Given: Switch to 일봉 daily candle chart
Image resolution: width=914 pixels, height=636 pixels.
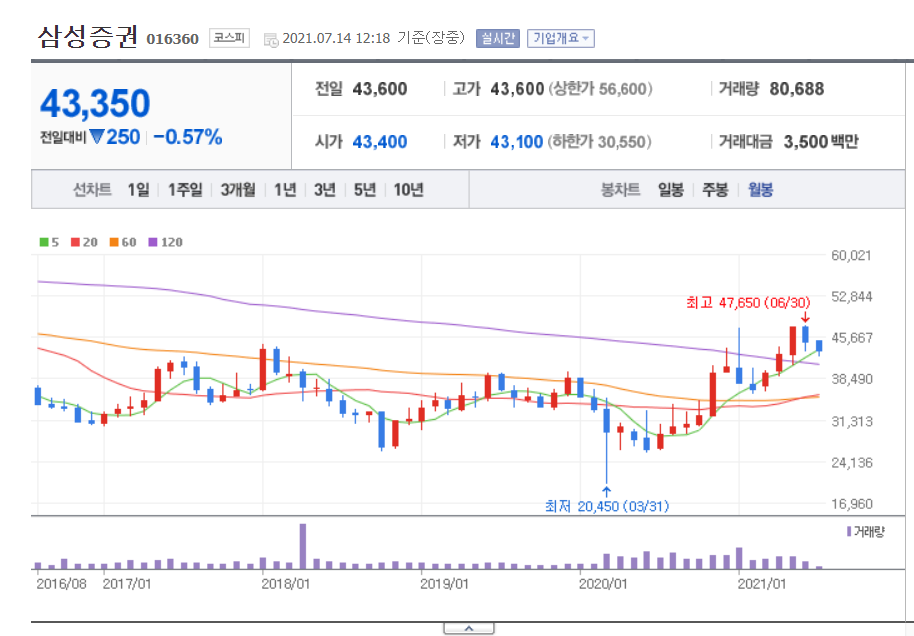Looking at the screenshot, I should pyautogui.click(x=671, y=189).
